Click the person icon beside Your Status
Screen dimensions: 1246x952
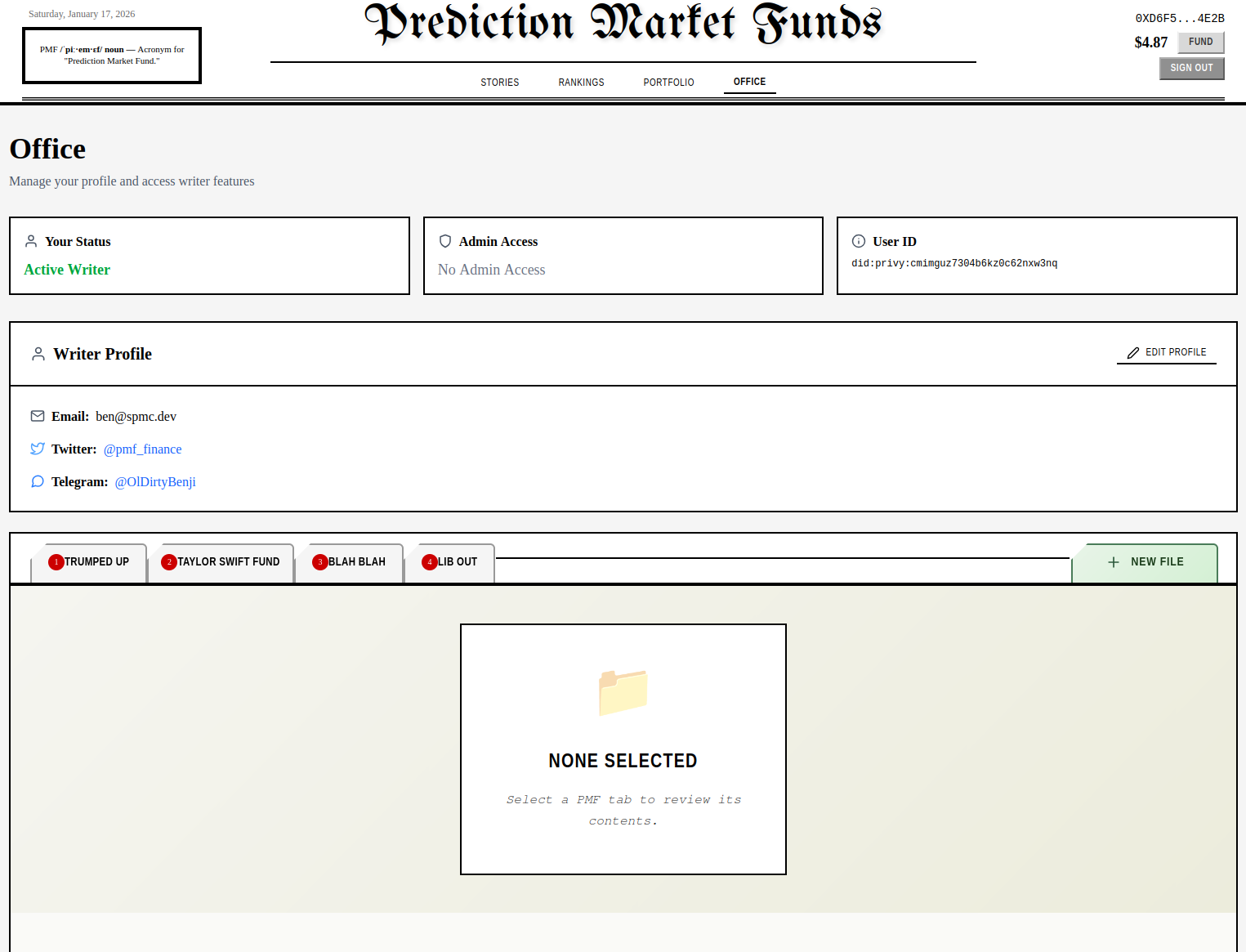point(31,241)
